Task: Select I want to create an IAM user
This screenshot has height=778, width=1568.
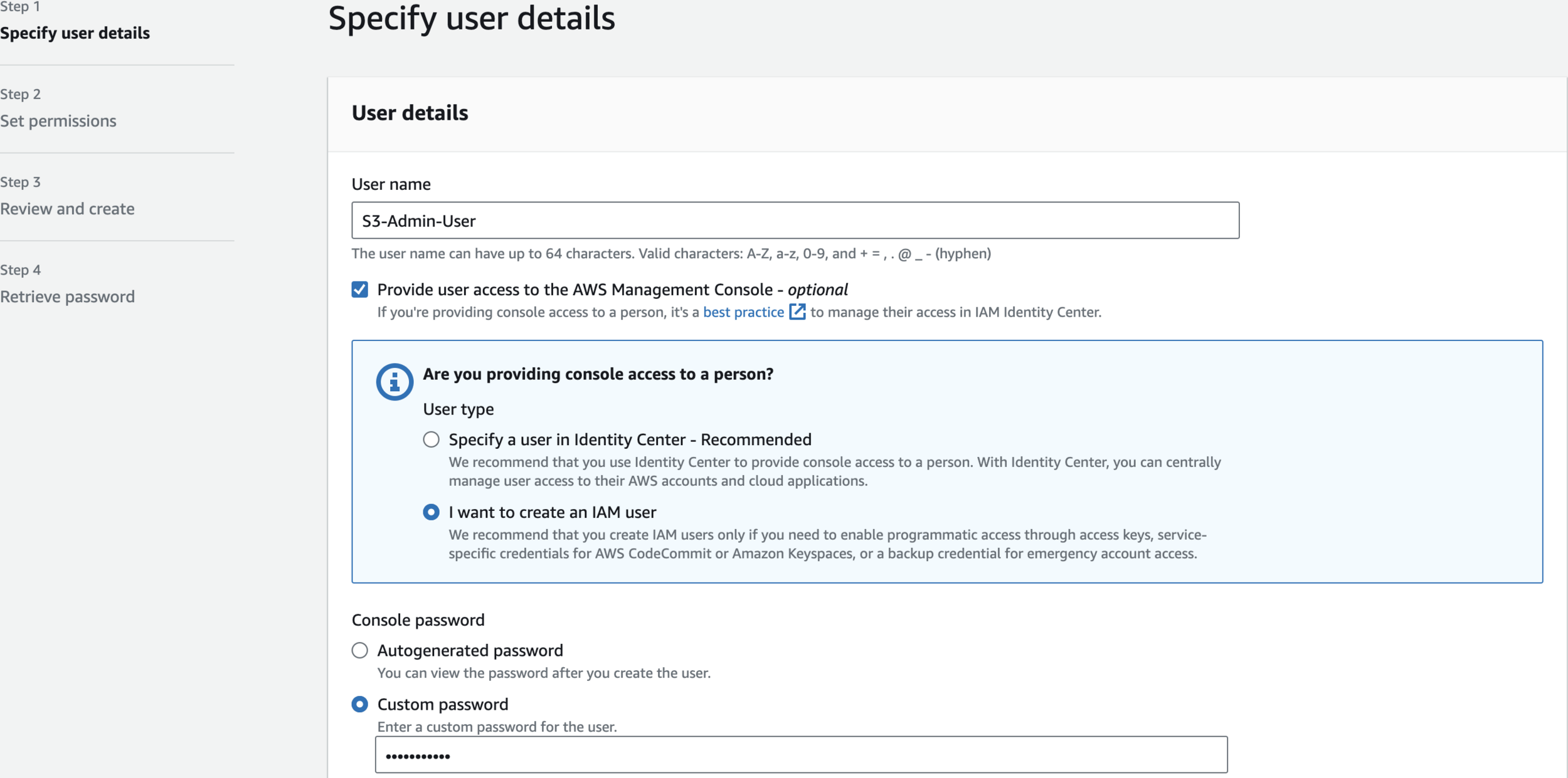Action: tap(431, 512)
